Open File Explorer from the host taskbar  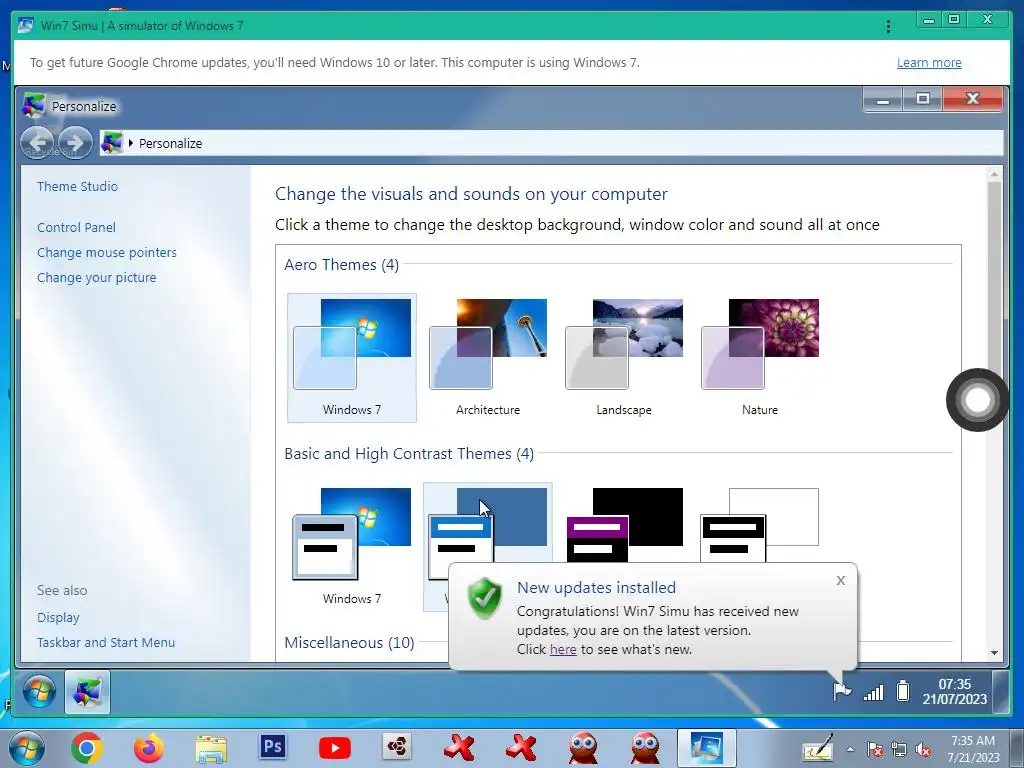click(x=211, y=749)
